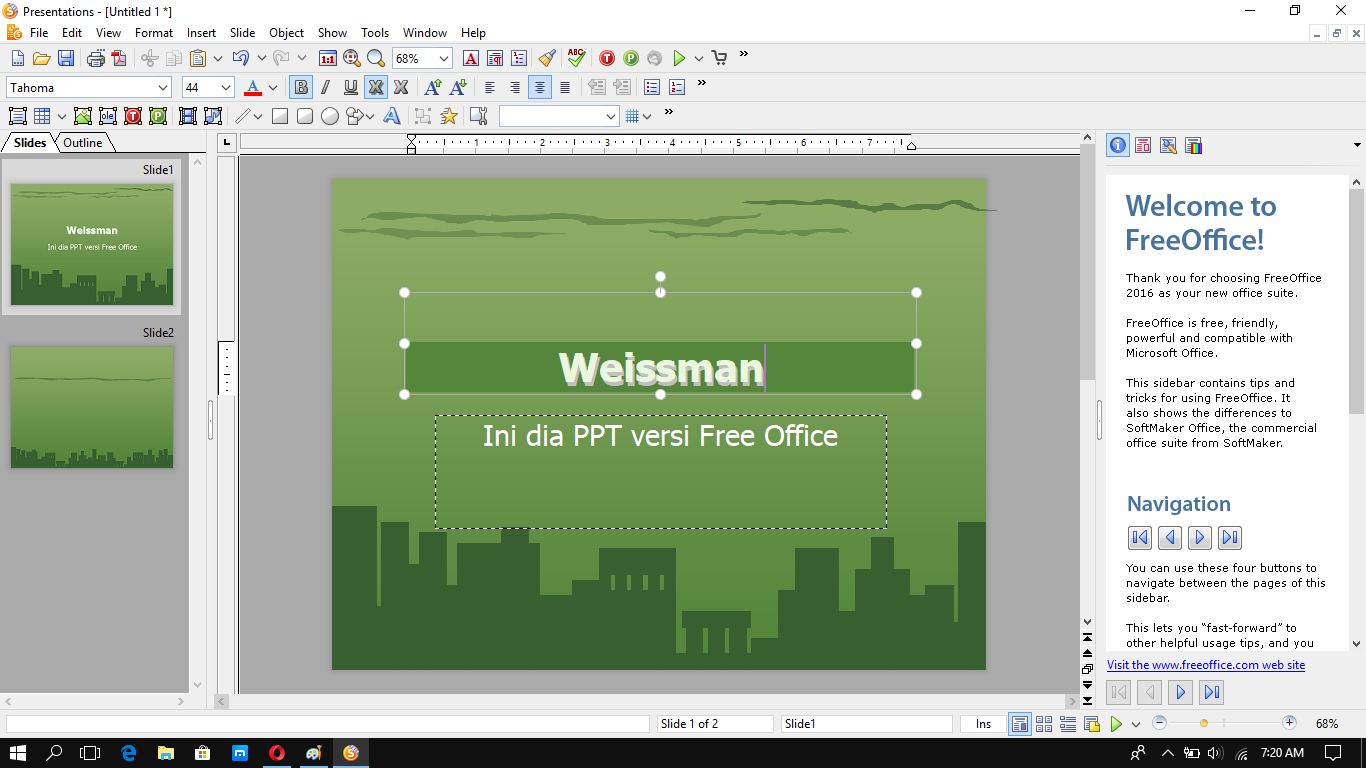Screen dimensions: 1366x768
Task: Launch PlanMaker via the green P icon
Action: coord(631,58)
